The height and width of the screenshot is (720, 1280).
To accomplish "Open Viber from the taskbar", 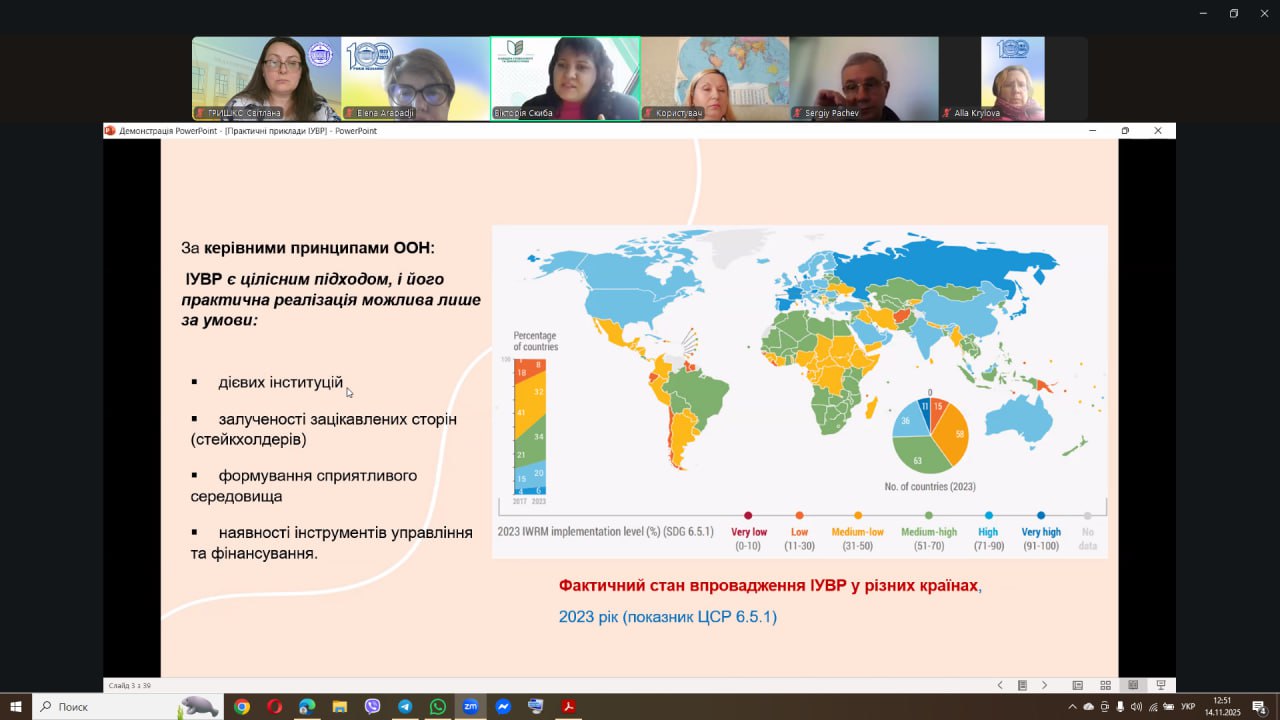I will point(372,707).
